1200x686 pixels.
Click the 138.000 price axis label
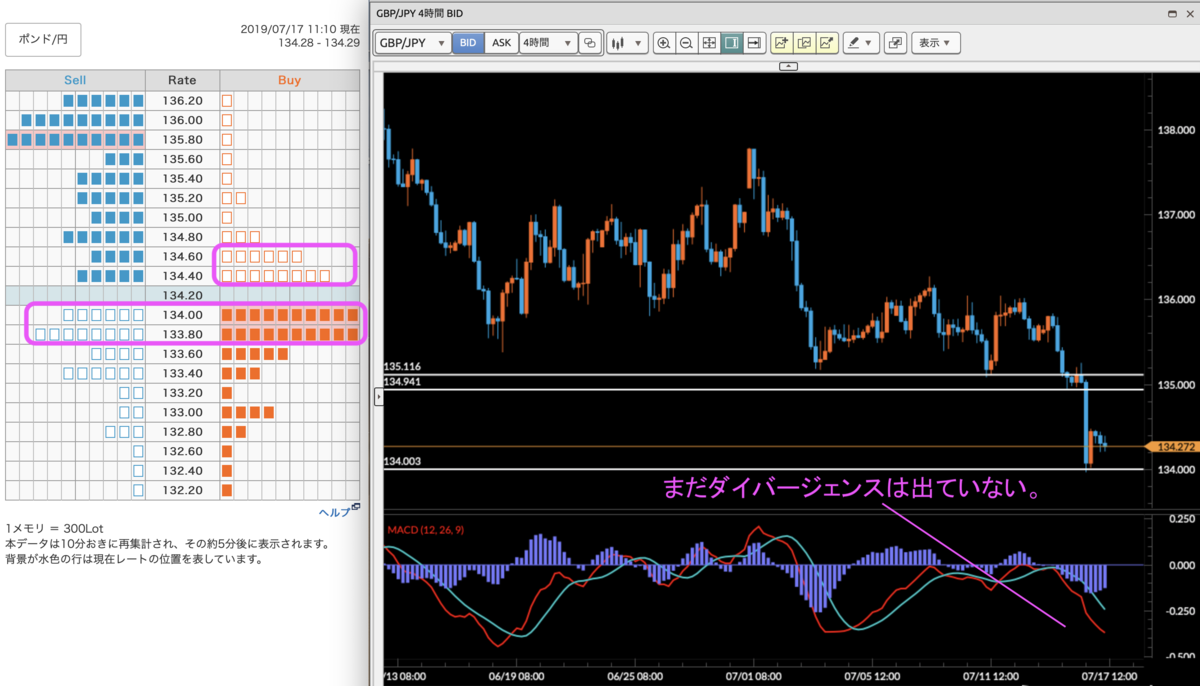(x=1176, y=129)
